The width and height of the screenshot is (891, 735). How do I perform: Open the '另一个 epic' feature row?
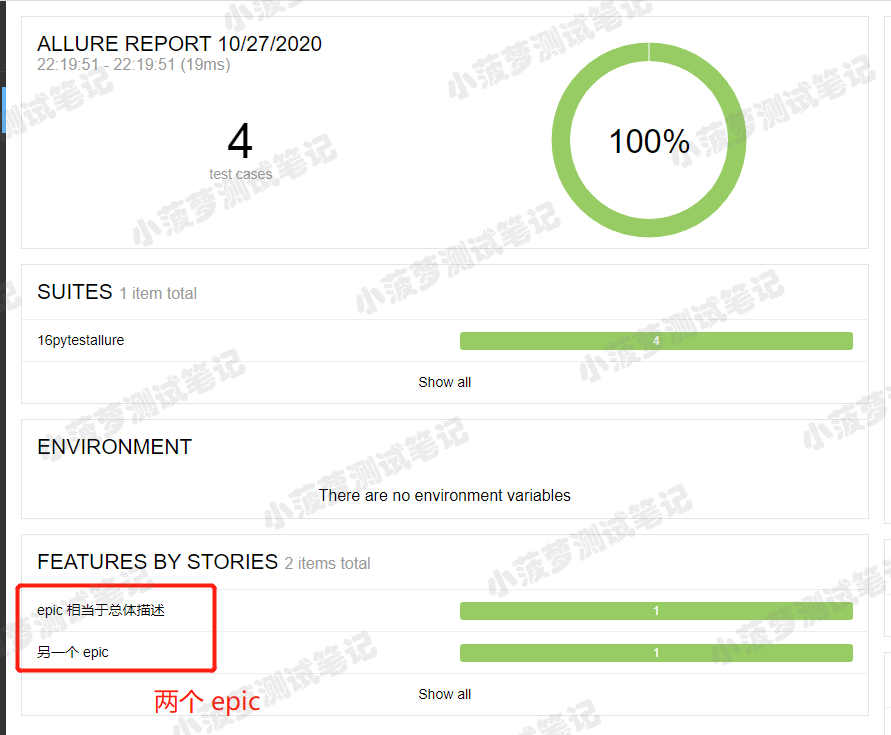coord(445,653)
